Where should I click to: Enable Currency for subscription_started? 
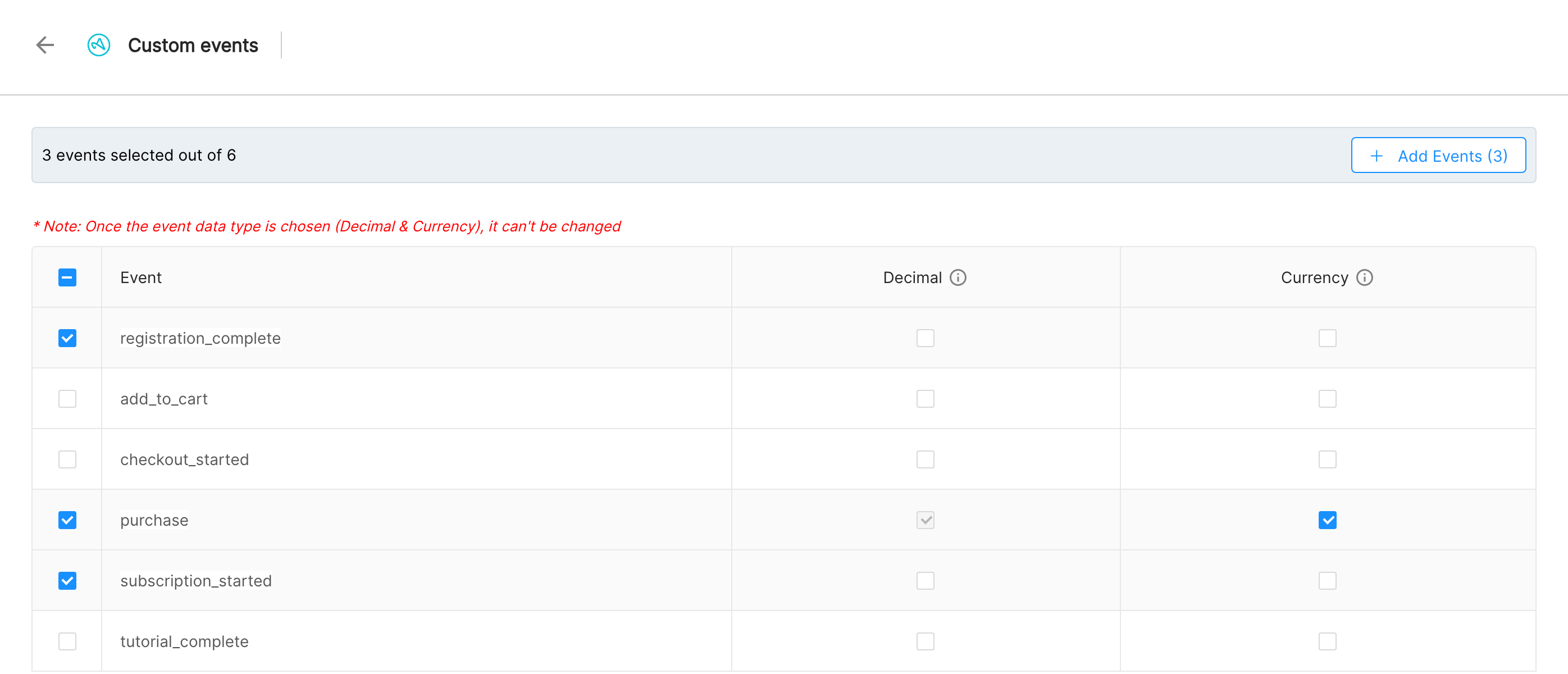1328,581
